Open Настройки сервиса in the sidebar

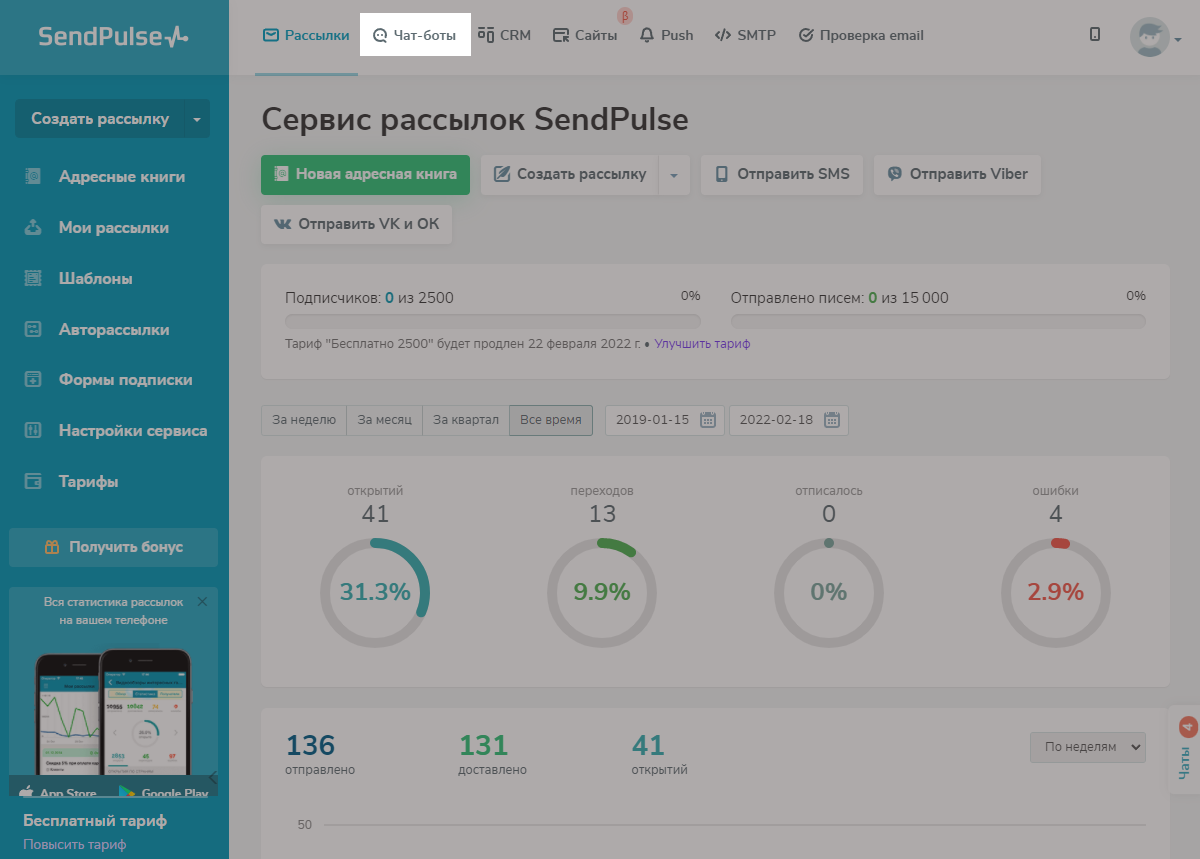click(133, 431)
